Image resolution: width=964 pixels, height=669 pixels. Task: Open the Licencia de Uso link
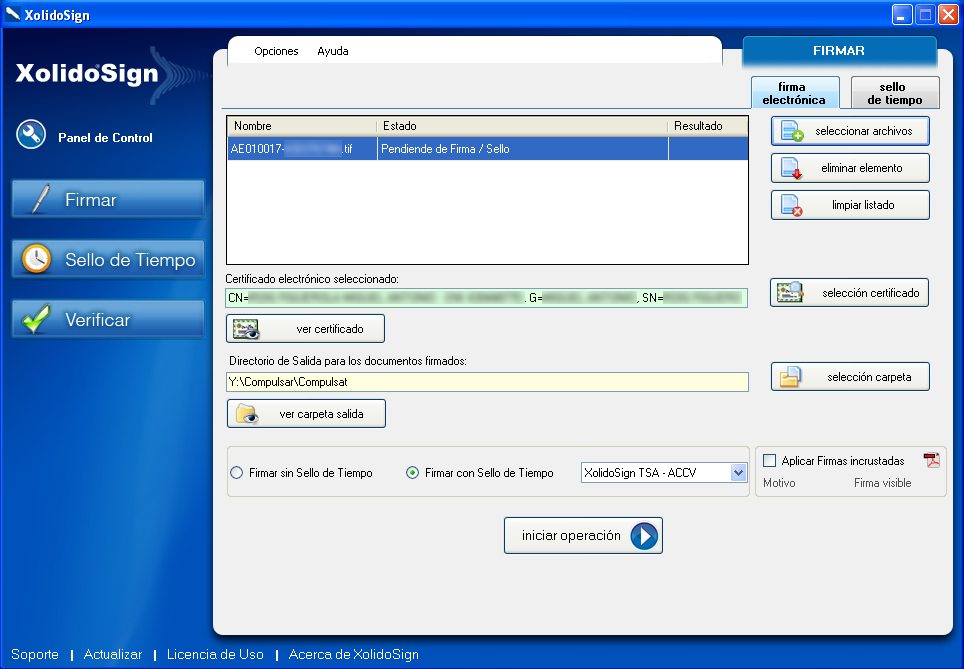click(215, 654)
